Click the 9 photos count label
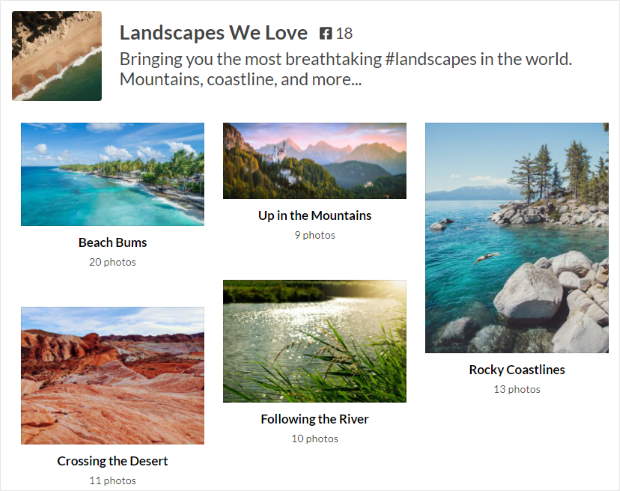 coord(314,235)
